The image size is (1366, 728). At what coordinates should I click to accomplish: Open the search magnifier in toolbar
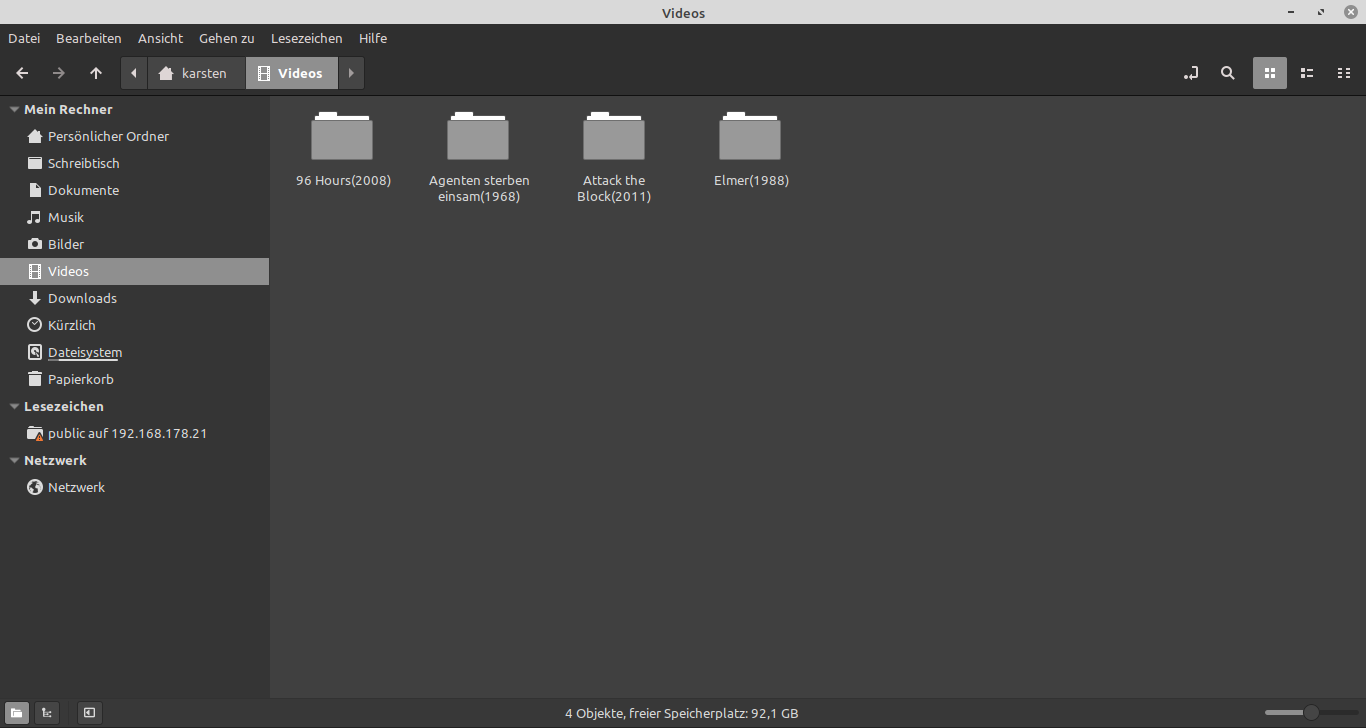click(1228, 73)
